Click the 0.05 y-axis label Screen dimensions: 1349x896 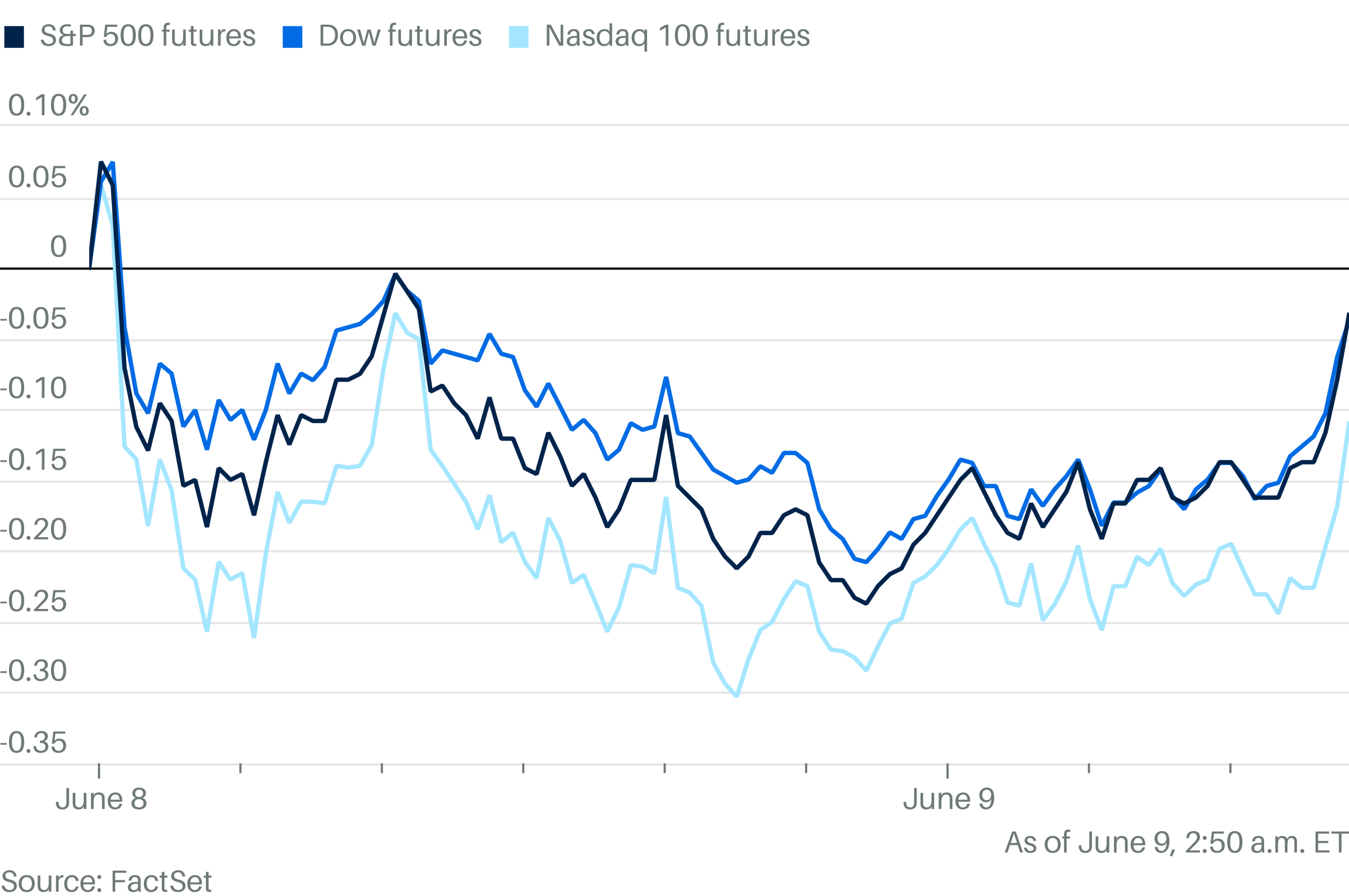pyautogui.click(x=37, y=177)
